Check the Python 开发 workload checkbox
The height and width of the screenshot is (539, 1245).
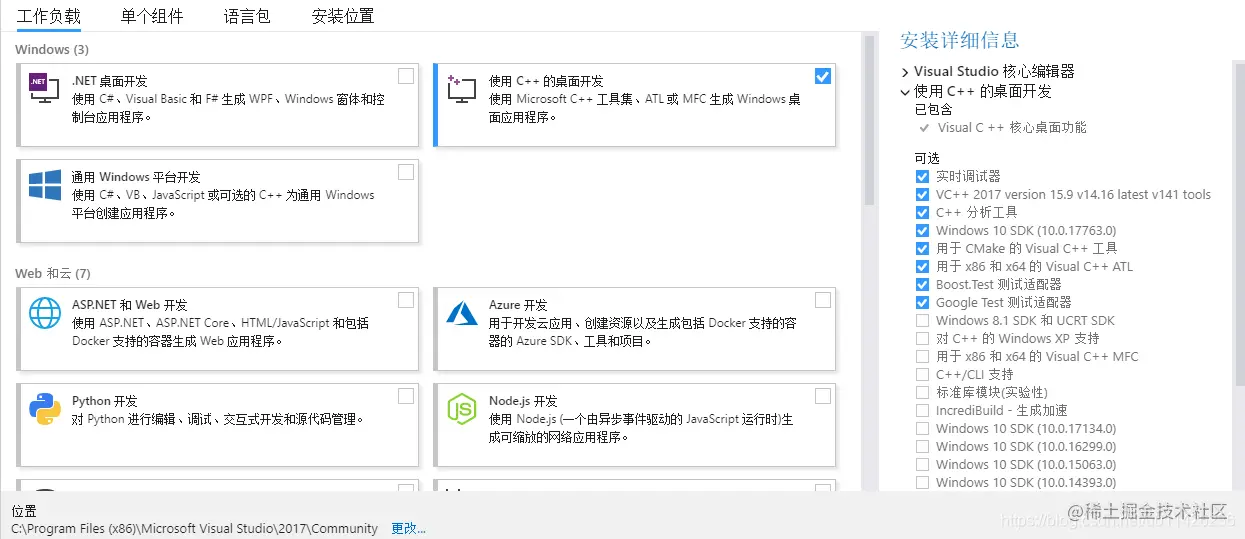(x=405, y=396)
